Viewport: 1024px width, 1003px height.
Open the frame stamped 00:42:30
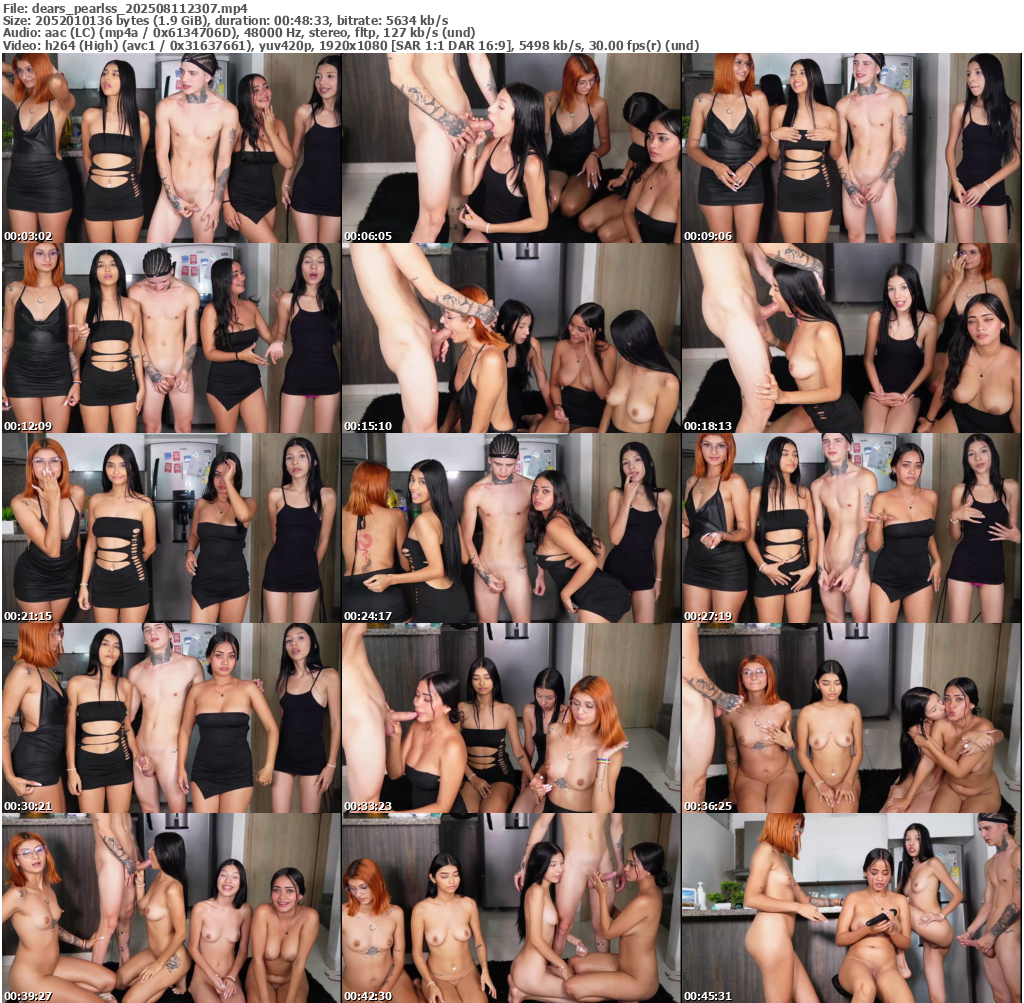click(x=511, y=908)
